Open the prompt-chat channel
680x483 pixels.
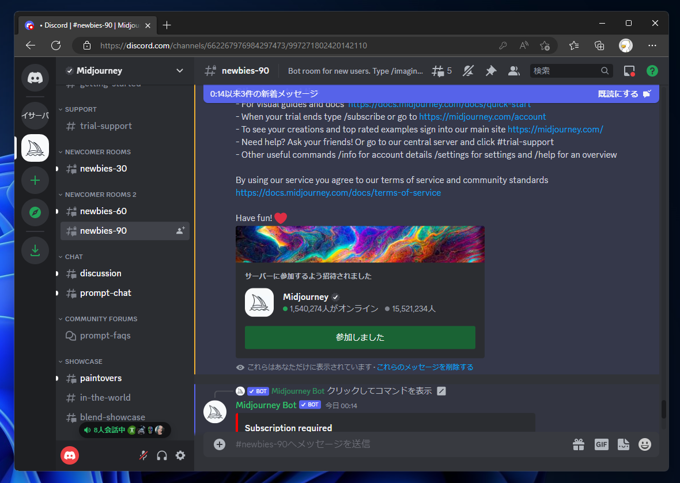pyautogui.click(x=125, y=293)
